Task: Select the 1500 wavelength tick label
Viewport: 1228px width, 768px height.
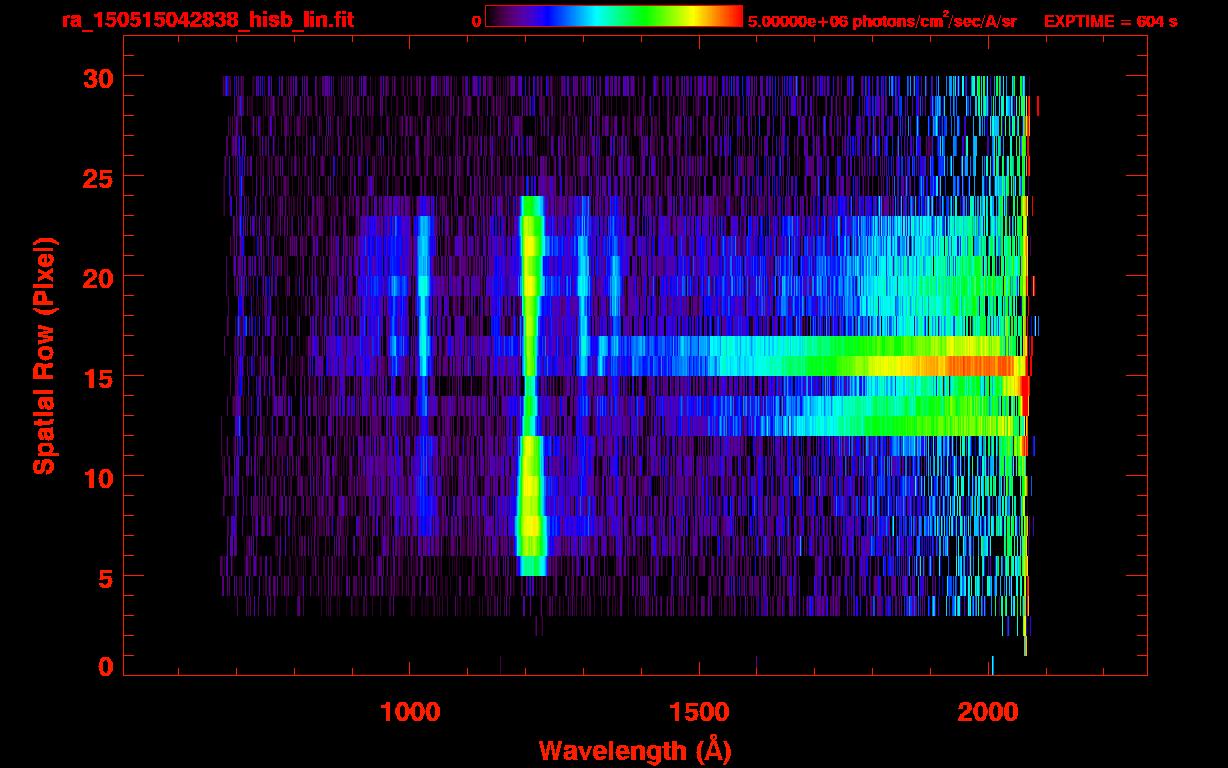Action: pyautogui.click(x=699, y=712)
